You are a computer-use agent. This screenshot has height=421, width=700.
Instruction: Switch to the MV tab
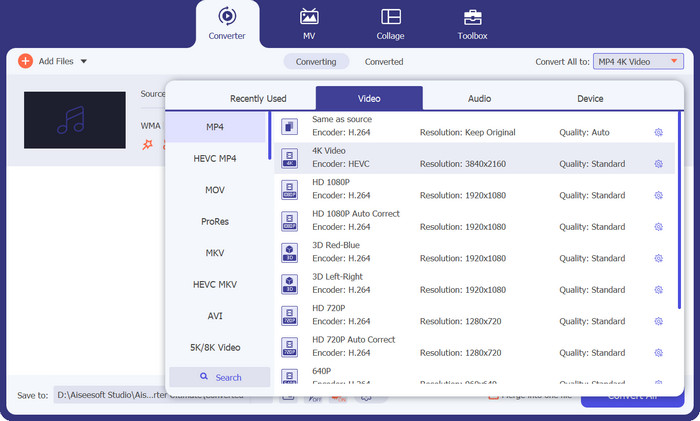309,24
